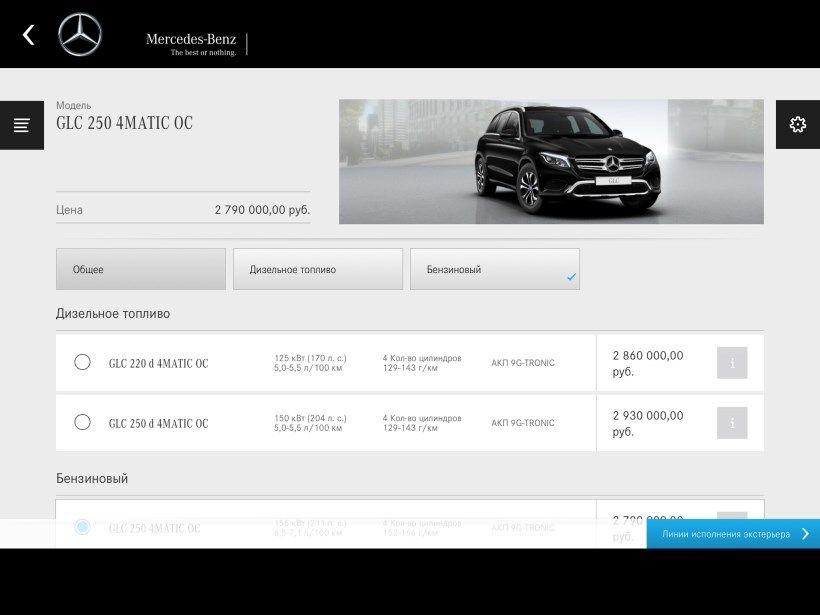Click the back arrow icon
Viewport: 820px width, 615px height.
click(x=28, y=35)
